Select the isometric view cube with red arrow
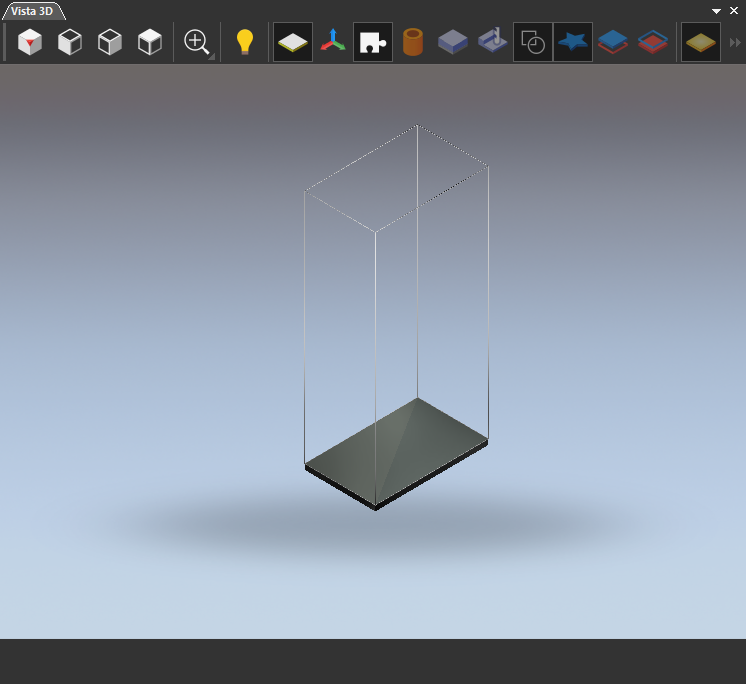The height and width of the screenshot is (684, 746). 30,42
